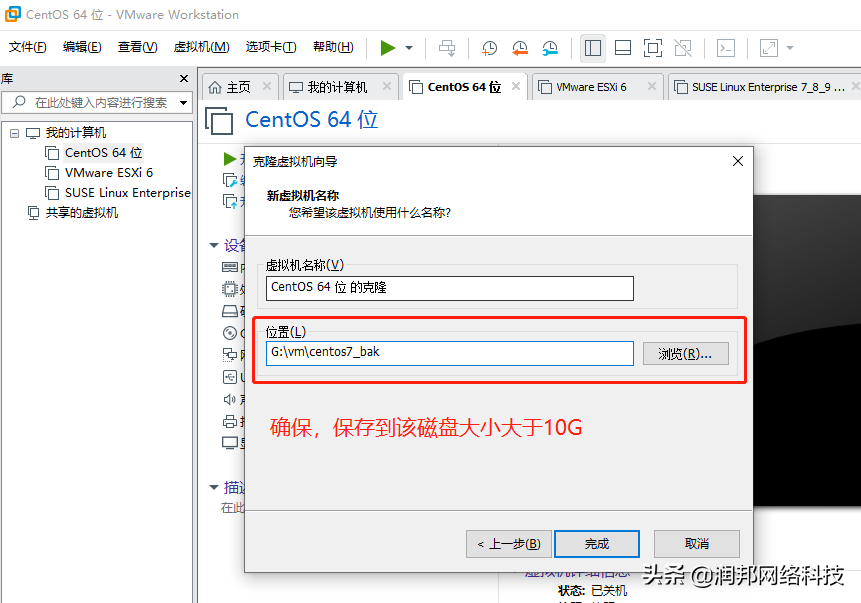
Task: Switch to the VMware ESXi 6 tab
Action: [591, 87]
